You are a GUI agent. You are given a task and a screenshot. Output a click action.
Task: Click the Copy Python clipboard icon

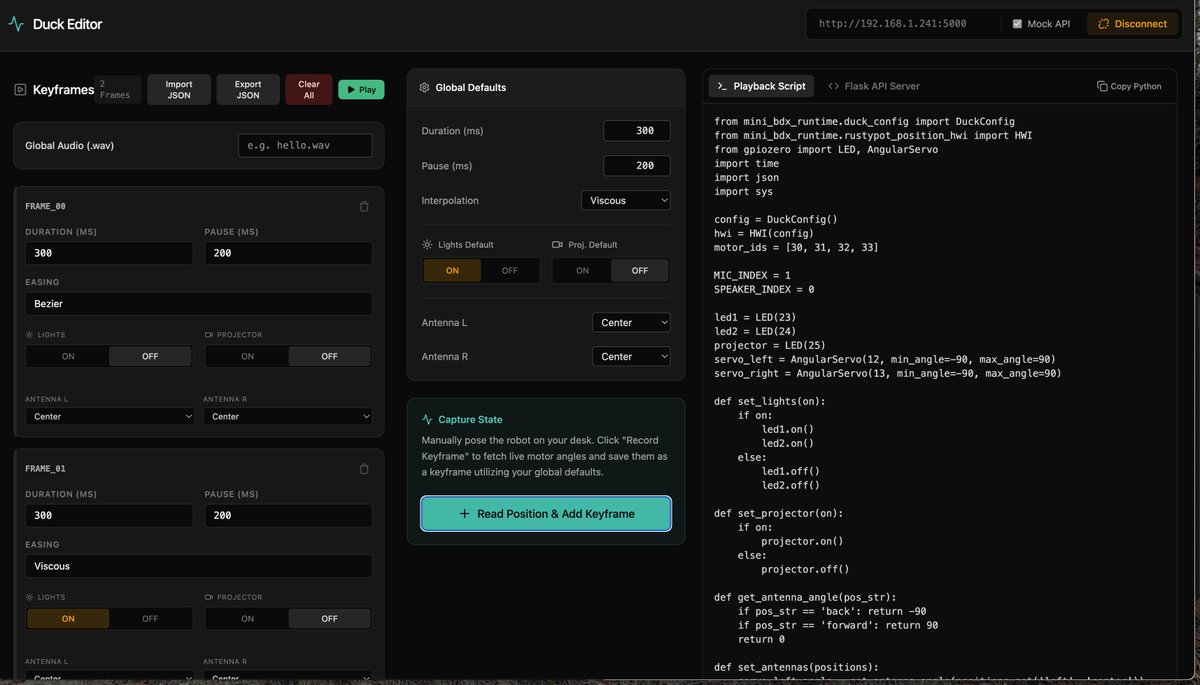[1102, 86]
